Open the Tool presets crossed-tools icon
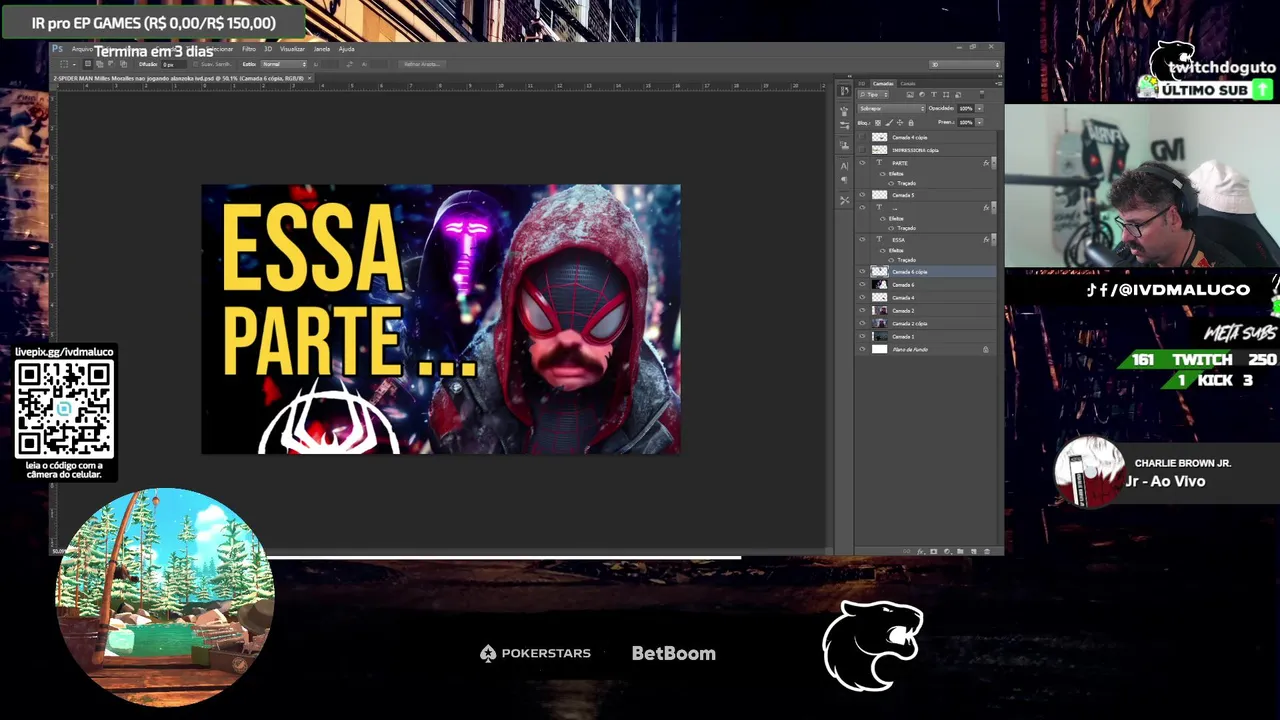The height and width of the screenshot is (720, 1280). click(845, 200)
